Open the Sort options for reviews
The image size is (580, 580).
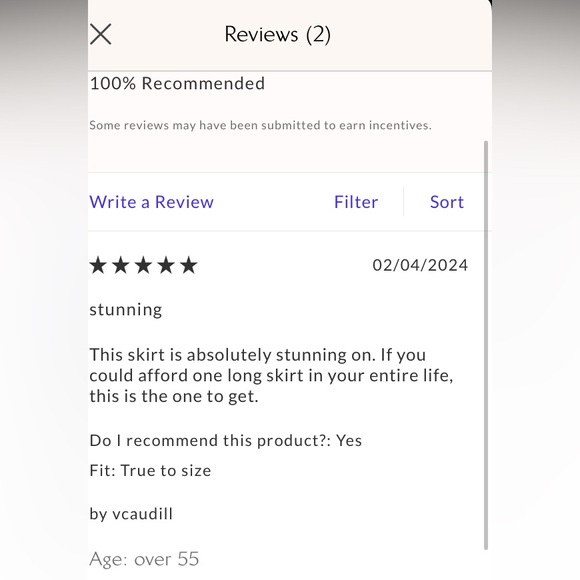(x=447, y=202)
